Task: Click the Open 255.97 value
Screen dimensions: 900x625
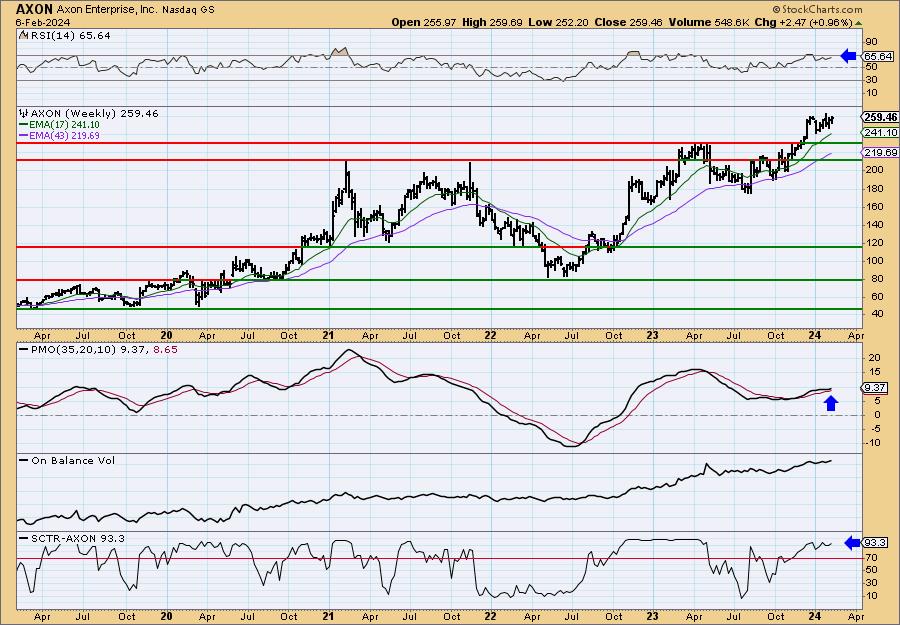Action: (424, 22)
